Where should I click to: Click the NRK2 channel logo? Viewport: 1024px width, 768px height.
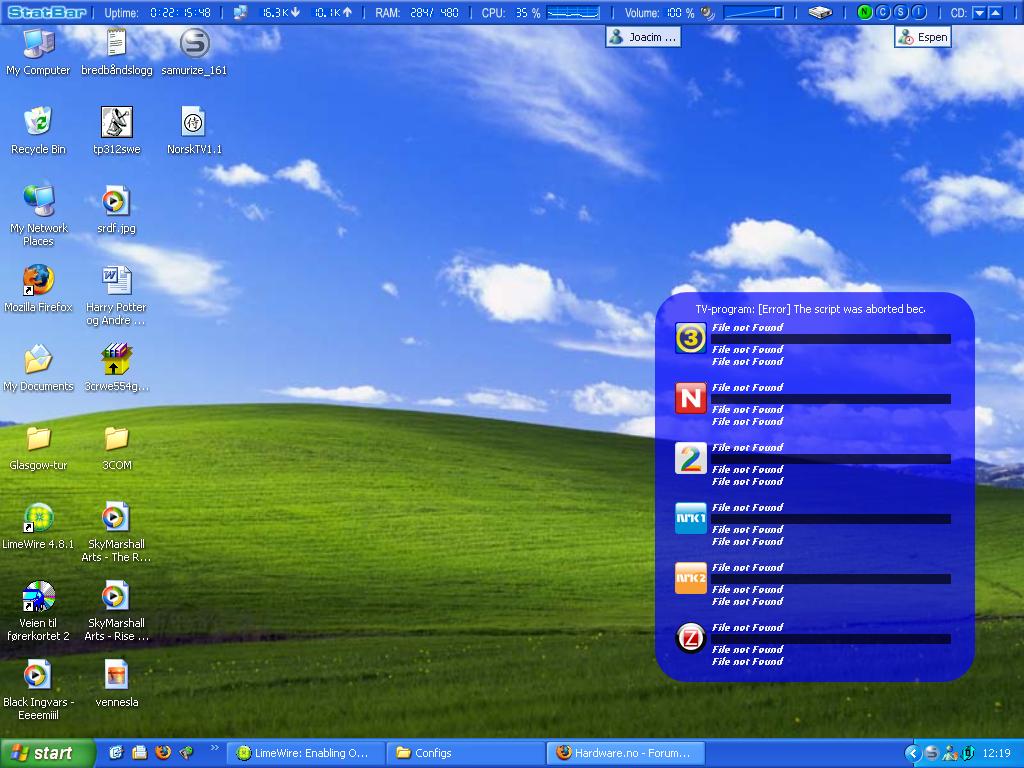click(690, 578)
